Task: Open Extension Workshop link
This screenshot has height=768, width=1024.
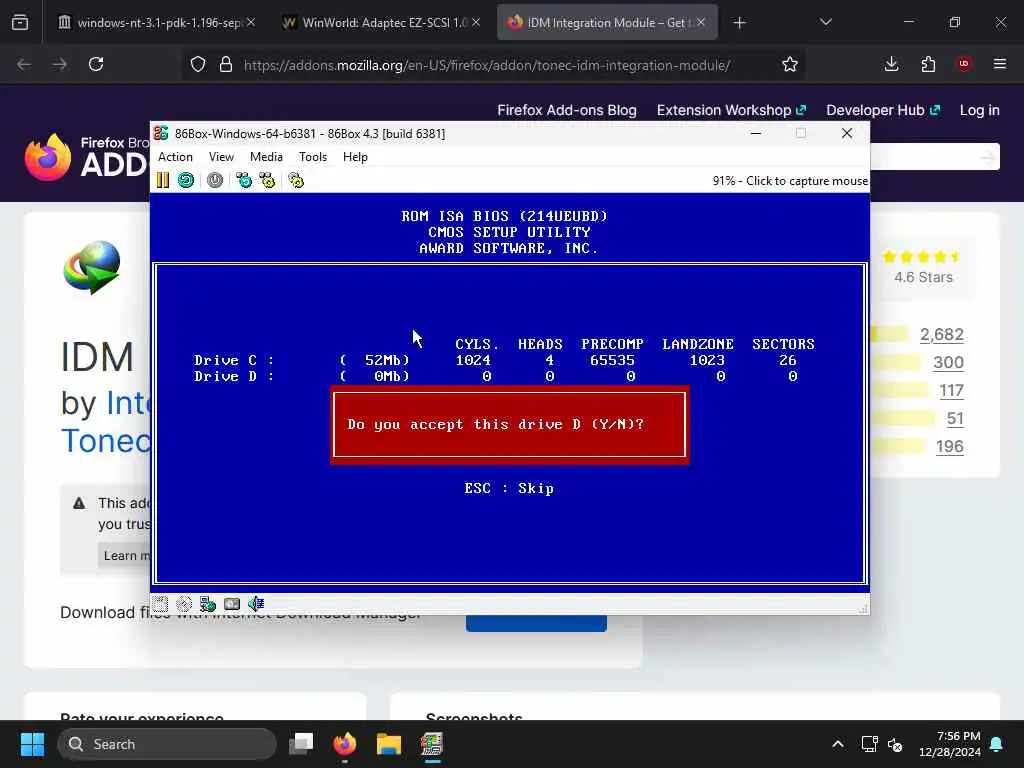Action: click(731, 110)
